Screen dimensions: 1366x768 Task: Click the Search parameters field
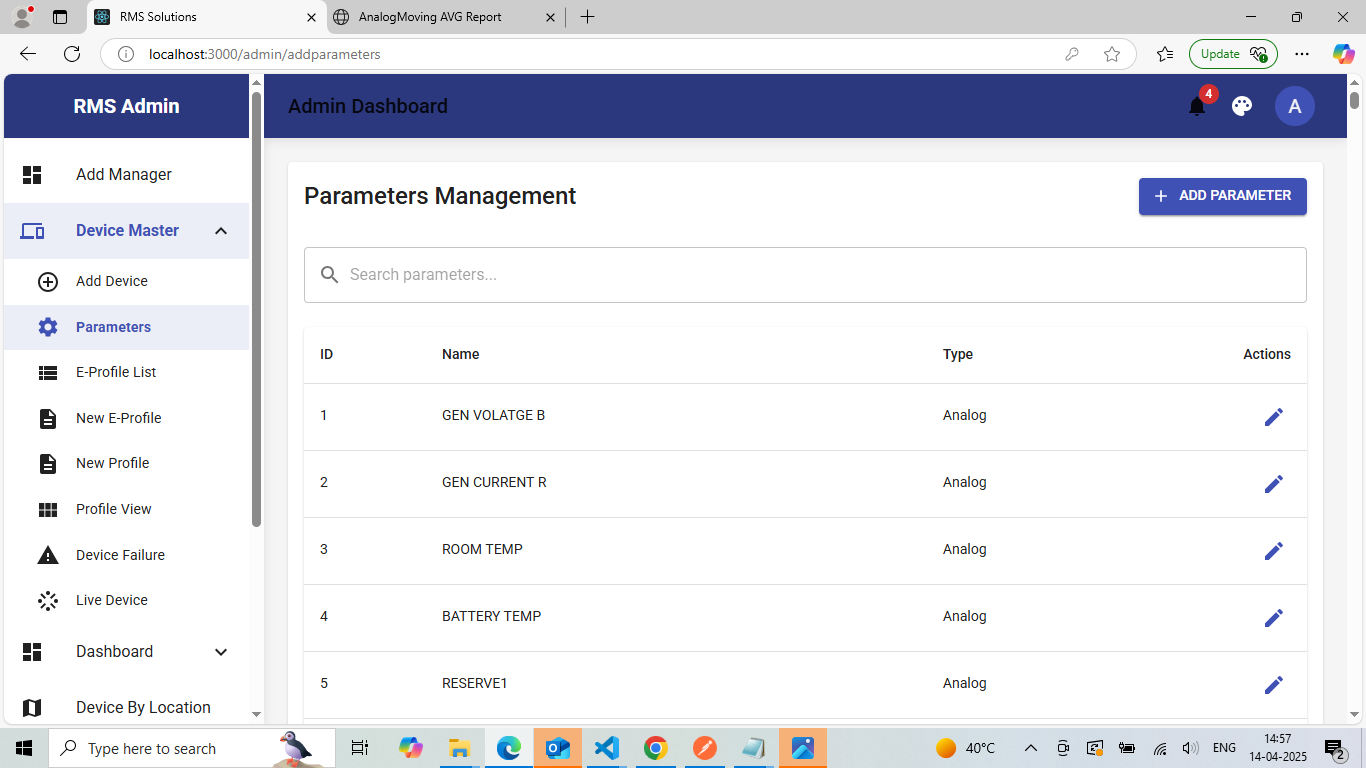(805, 275)
